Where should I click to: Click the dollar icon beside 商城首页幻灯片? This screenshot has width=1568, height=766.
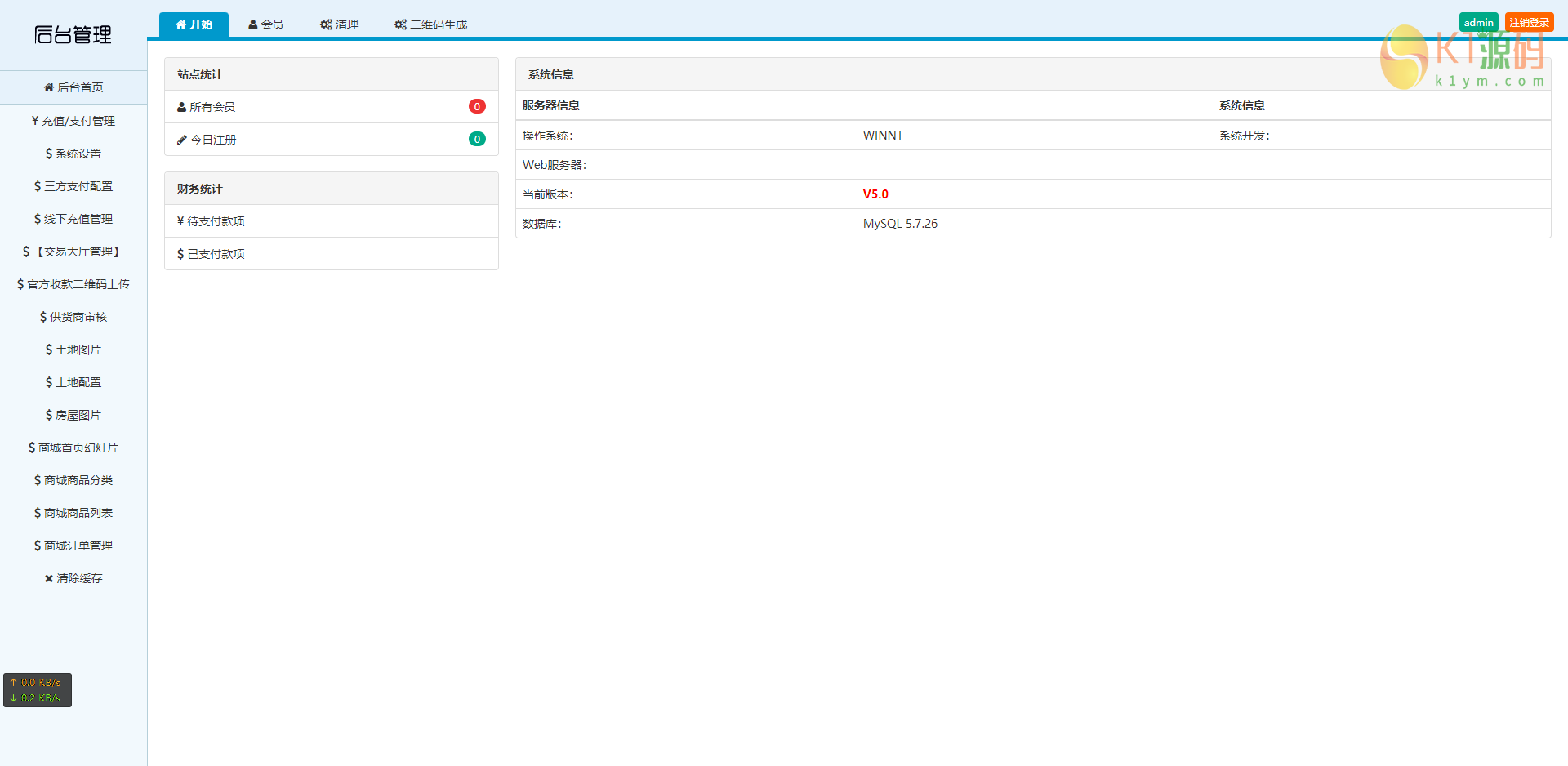tap(32, 448)
